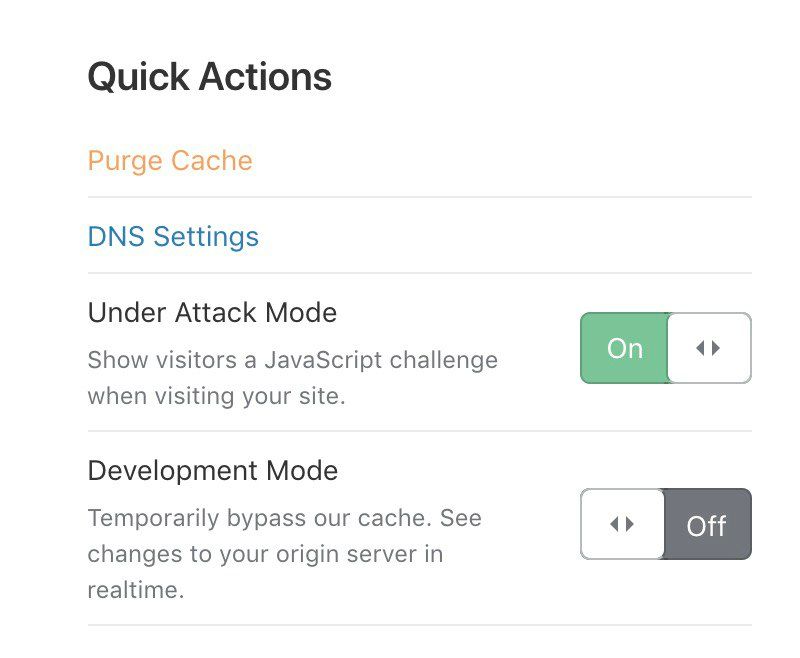800x658 pixels.
Task: Select the Under Attack Mode title text
Action: tap(212, 312)
